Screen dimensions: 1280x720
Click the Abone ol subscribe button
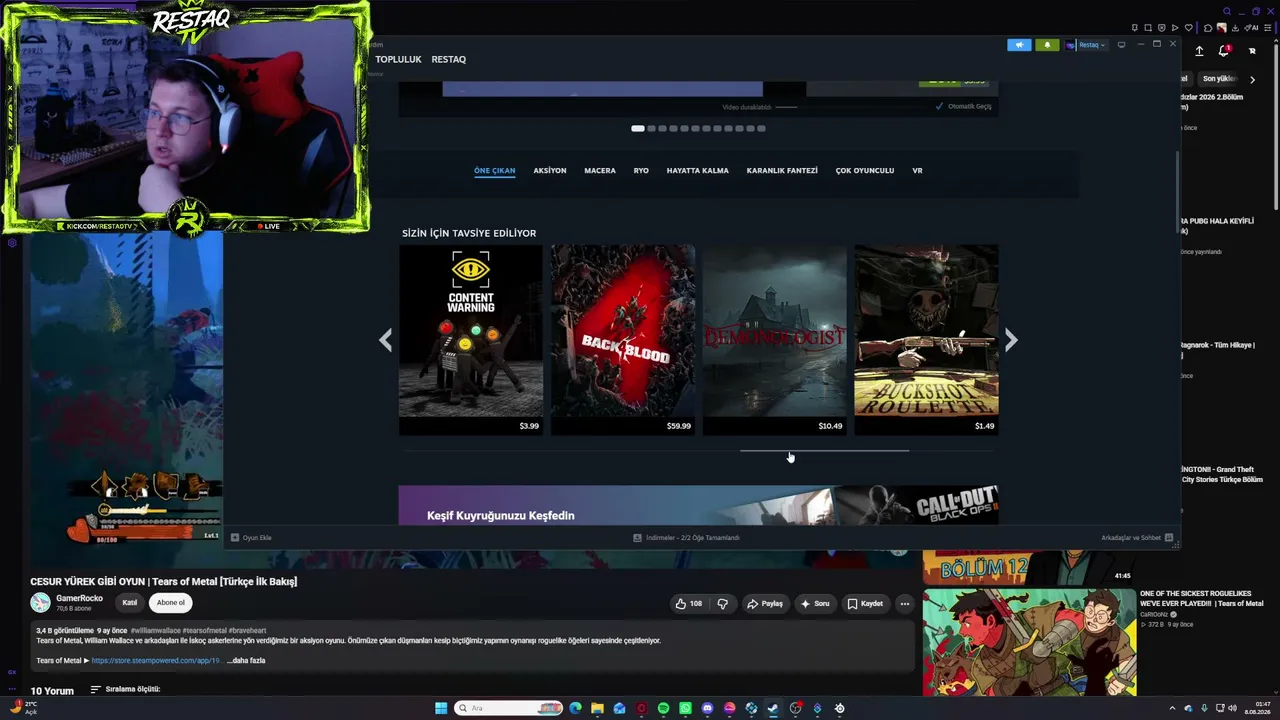pos(171,603)
